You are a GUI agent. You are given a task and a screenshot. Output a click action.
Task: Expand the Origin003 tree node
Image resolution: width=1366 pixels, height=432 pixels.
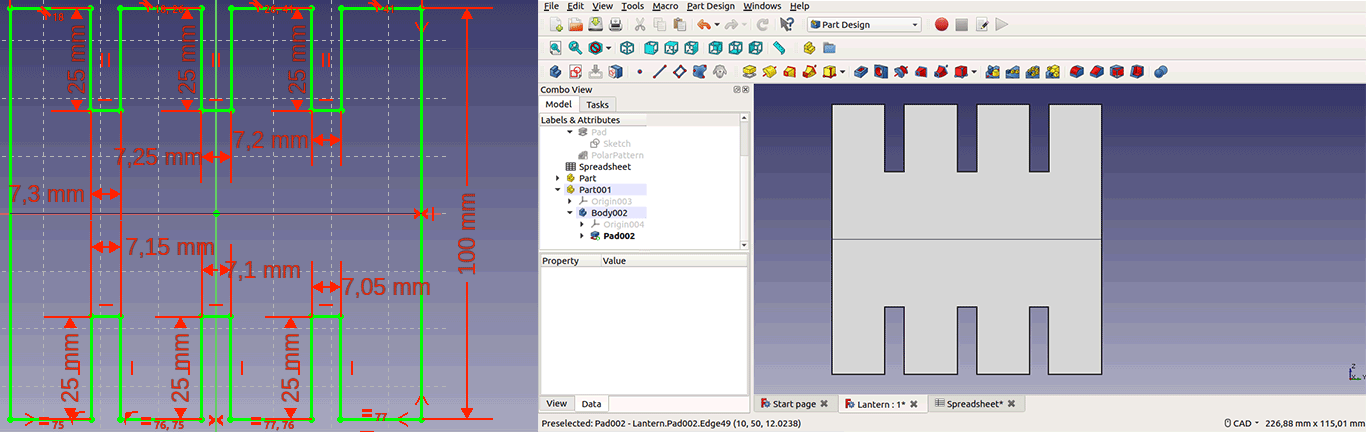click(570, 201)
